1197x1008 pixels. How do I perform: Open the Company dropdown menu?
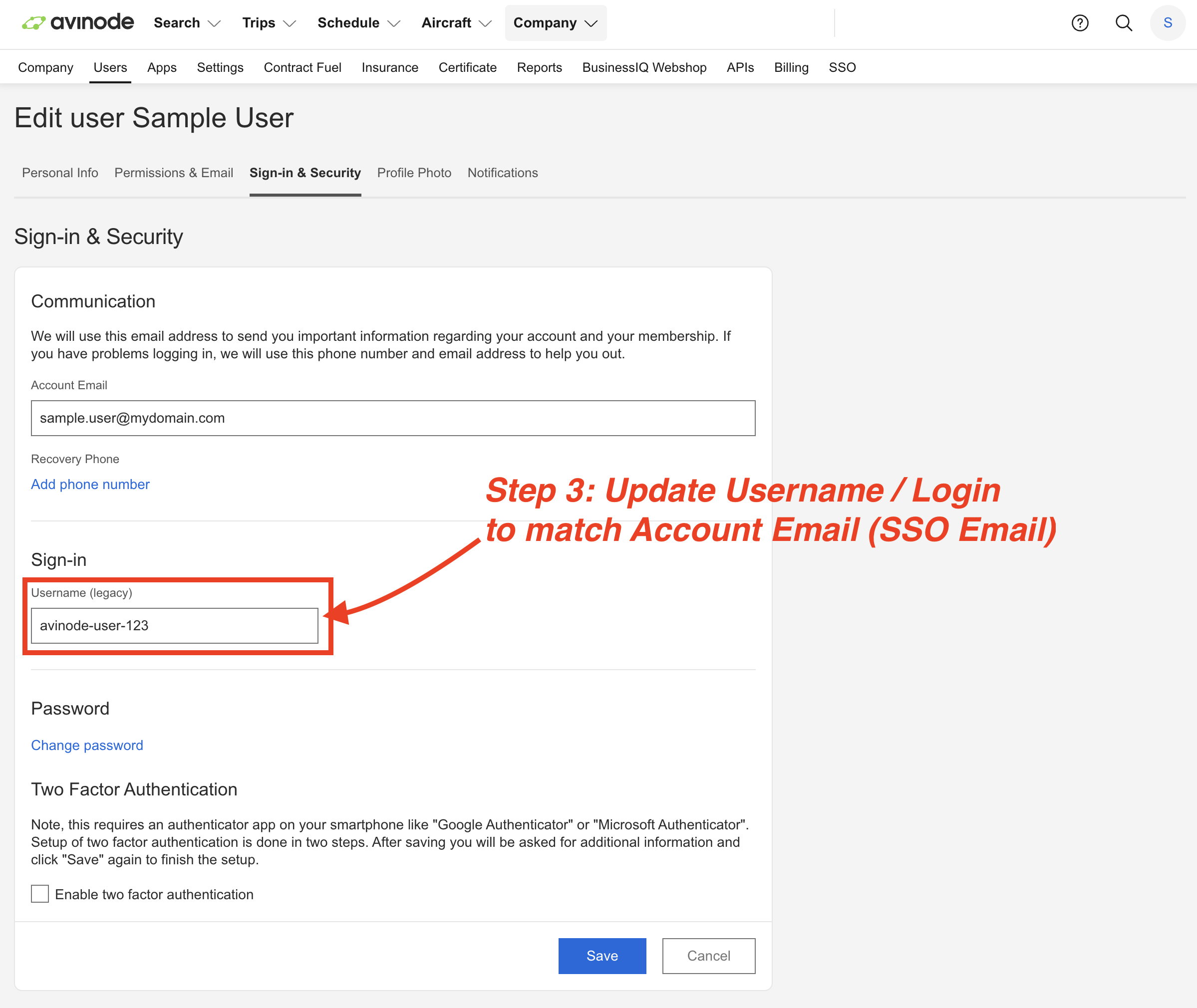[x=555, y=23]
